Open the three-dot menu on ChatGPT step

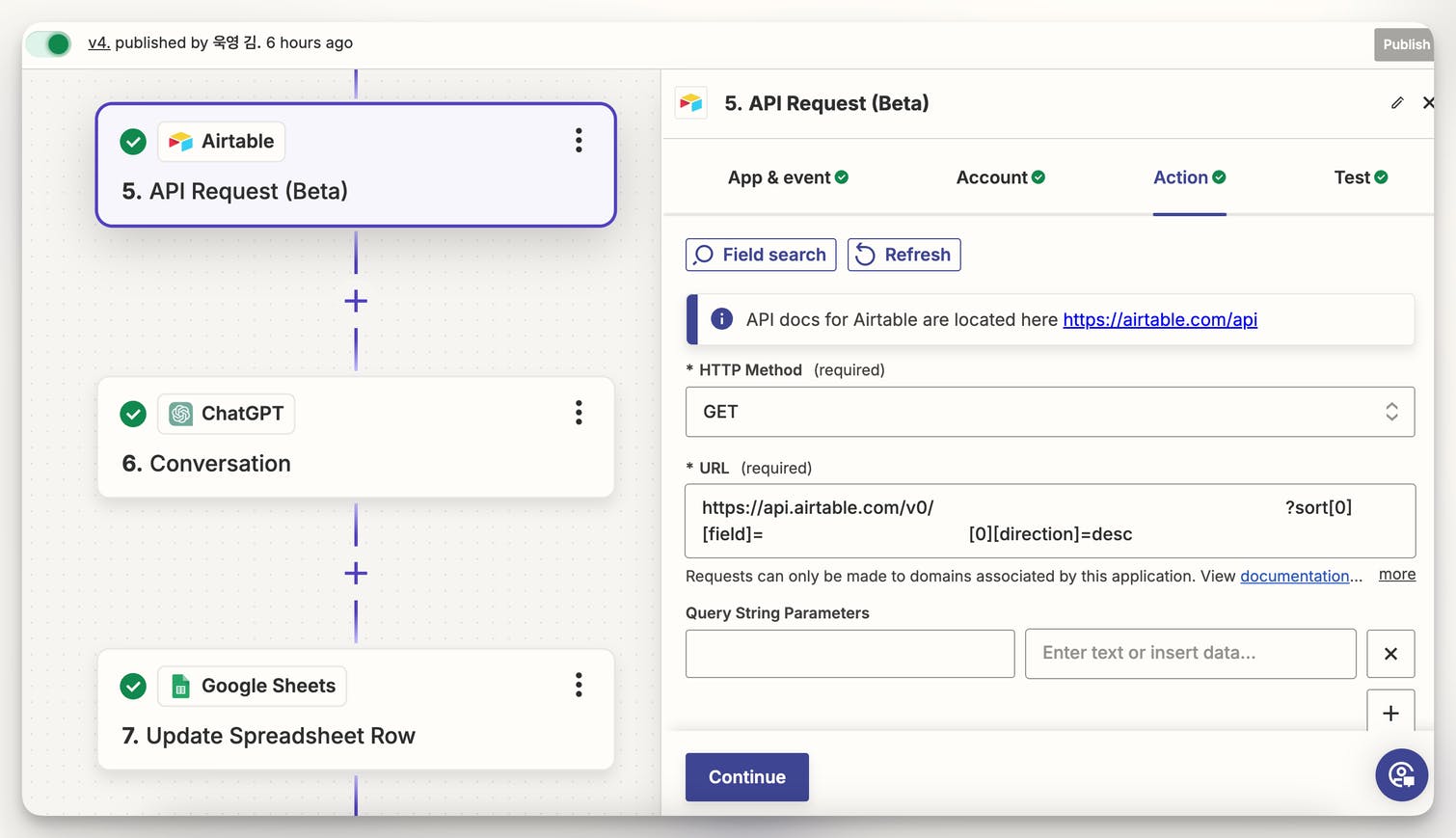(x=579, y=413)
